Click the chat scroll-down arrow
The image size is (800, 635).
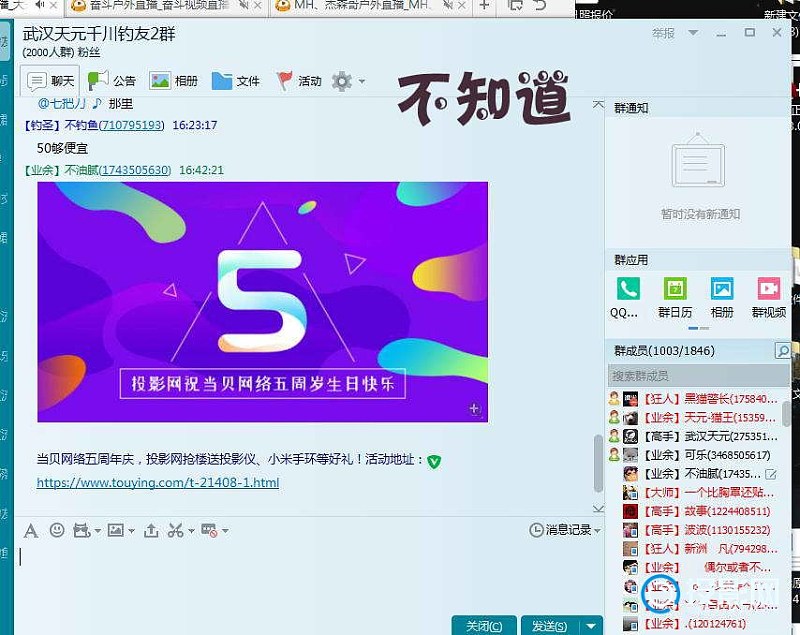coord(598,509)
